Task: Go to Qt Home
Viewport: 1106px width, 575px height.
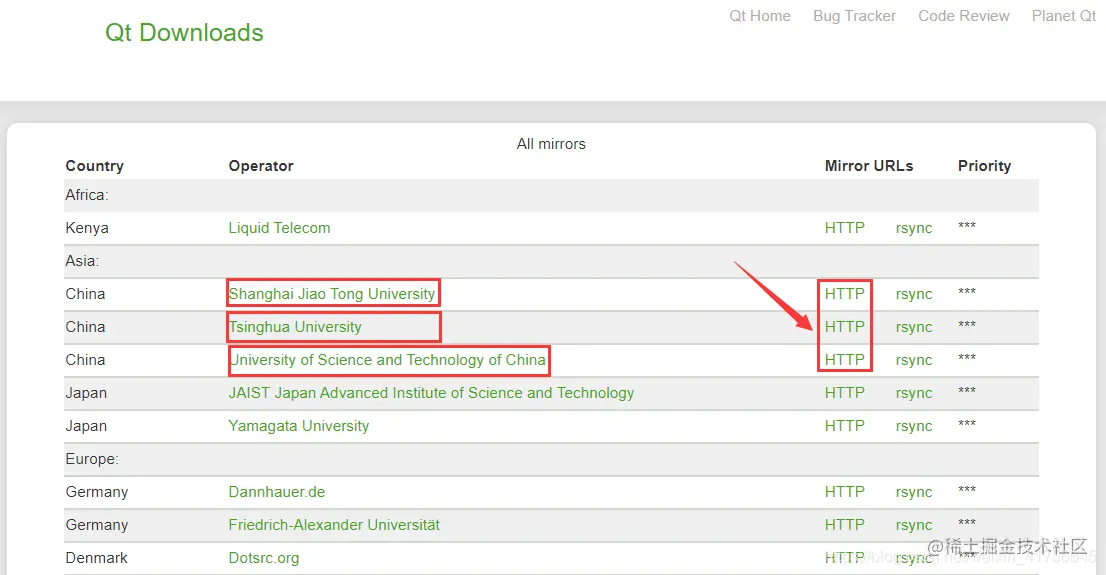Action: point(760,16)
